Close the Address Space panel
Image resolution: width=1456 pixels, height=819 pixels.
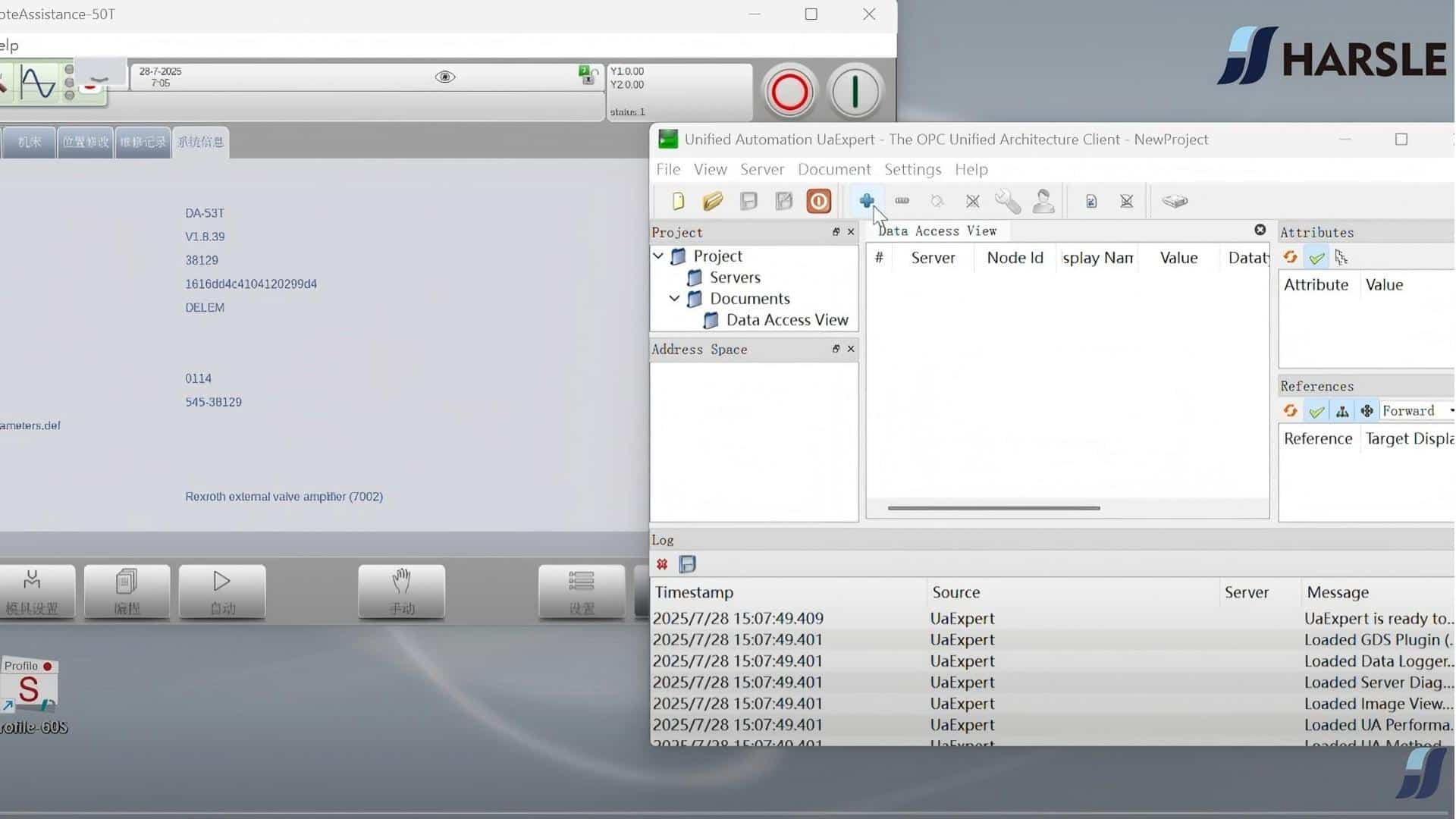click(x=851, y=349)
